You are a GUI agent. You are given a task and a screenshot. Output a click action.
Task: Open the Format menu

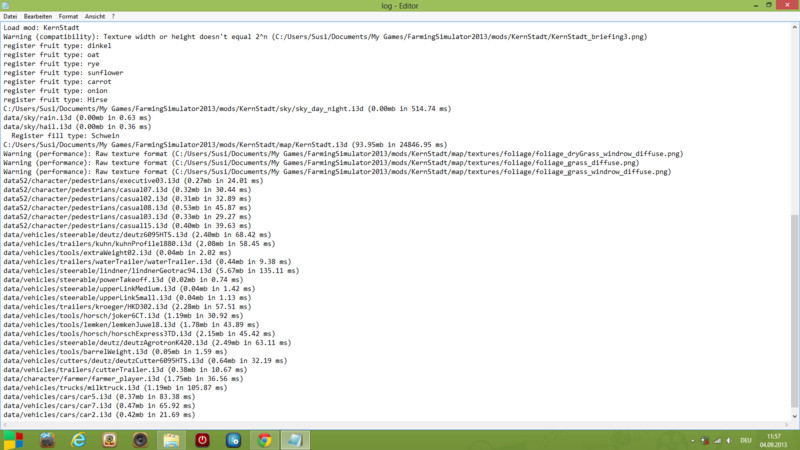pyautogui.click(x=68, y=17)
